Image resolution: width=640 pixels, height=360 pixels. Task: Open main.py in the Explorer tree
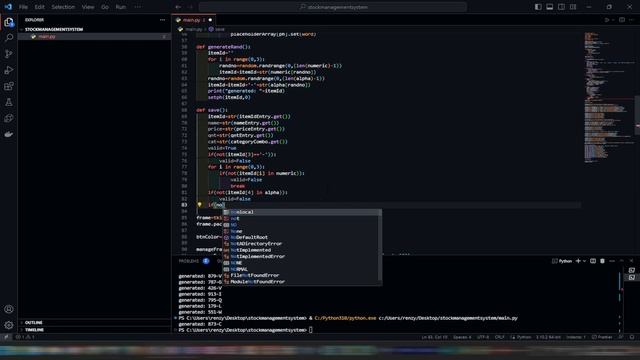click(x=94, y=36)
